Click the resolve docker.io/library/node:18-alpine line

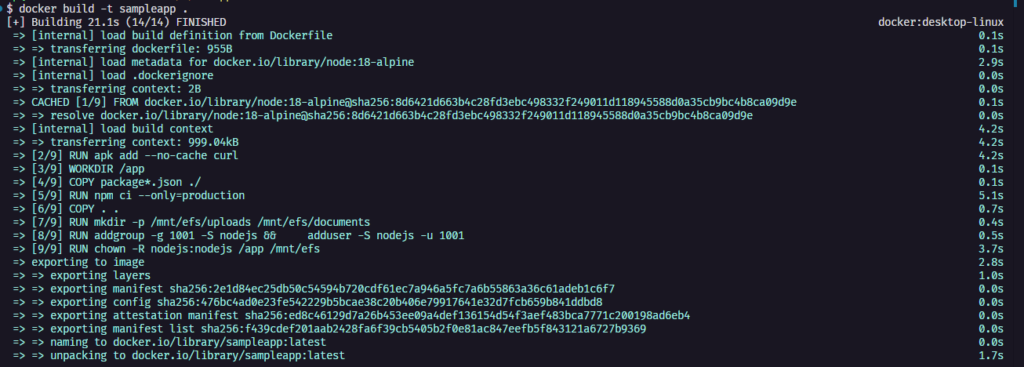[x=383, y=116]
